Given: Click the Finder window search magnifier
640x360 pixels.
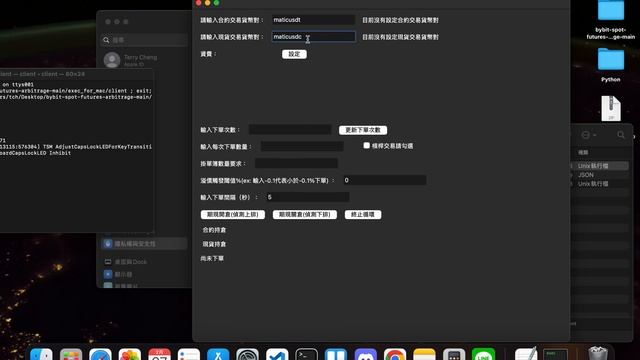Looking at the screenshot, I should (620, 135).
